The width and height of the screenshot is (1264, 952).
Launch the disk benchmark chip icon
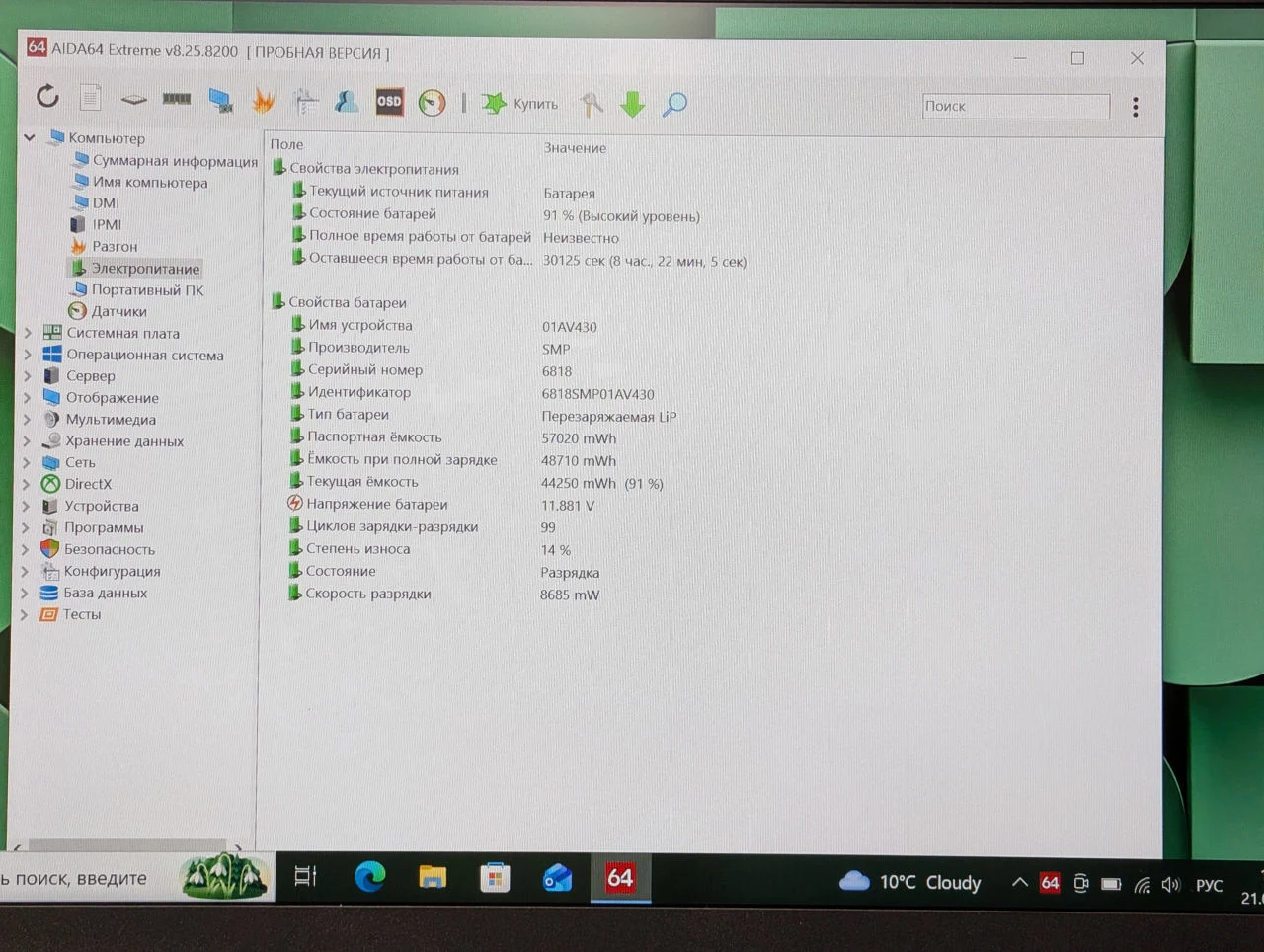pos(133,99)
